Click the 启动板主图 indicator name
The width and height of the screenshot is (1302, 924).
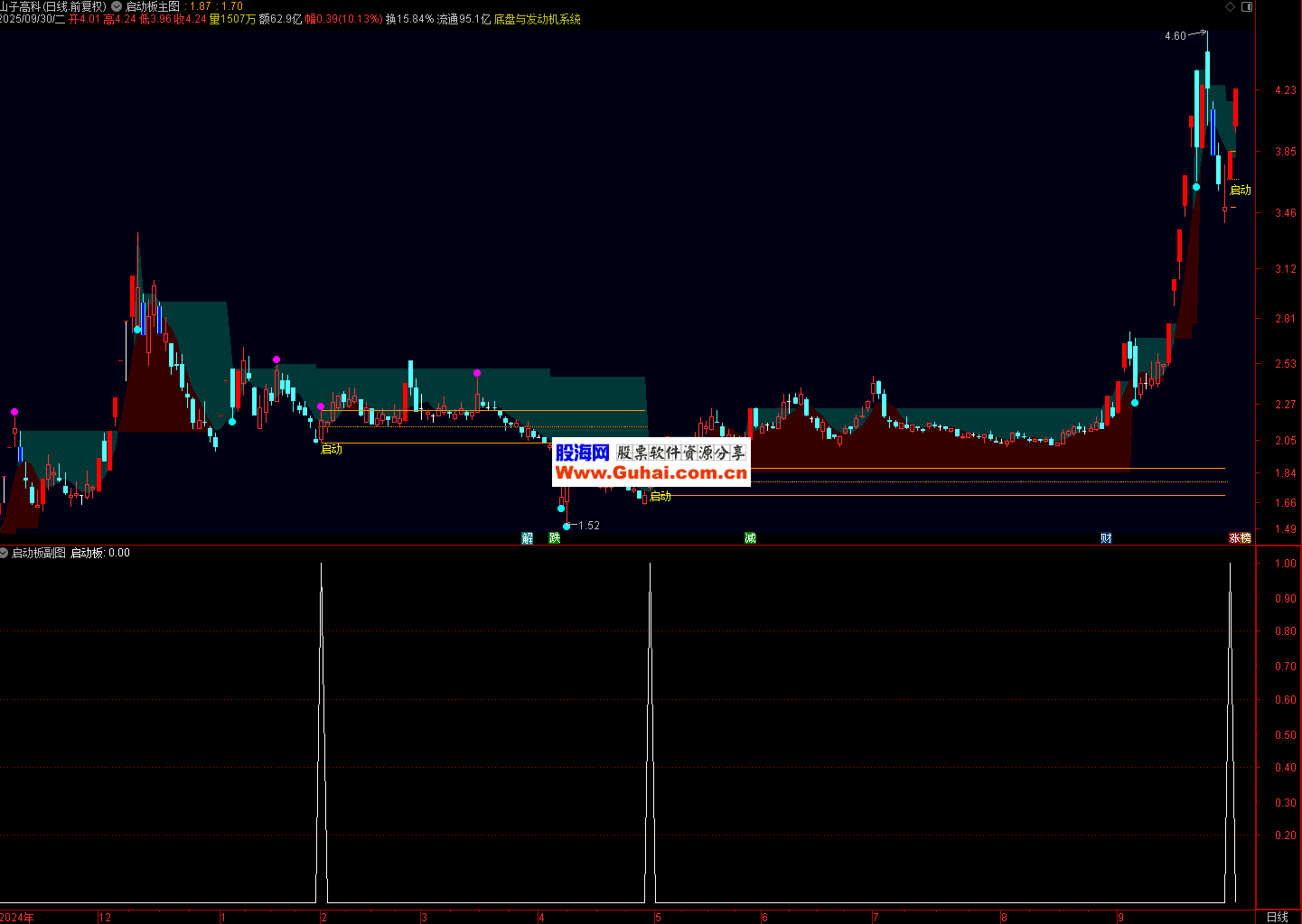153,6
